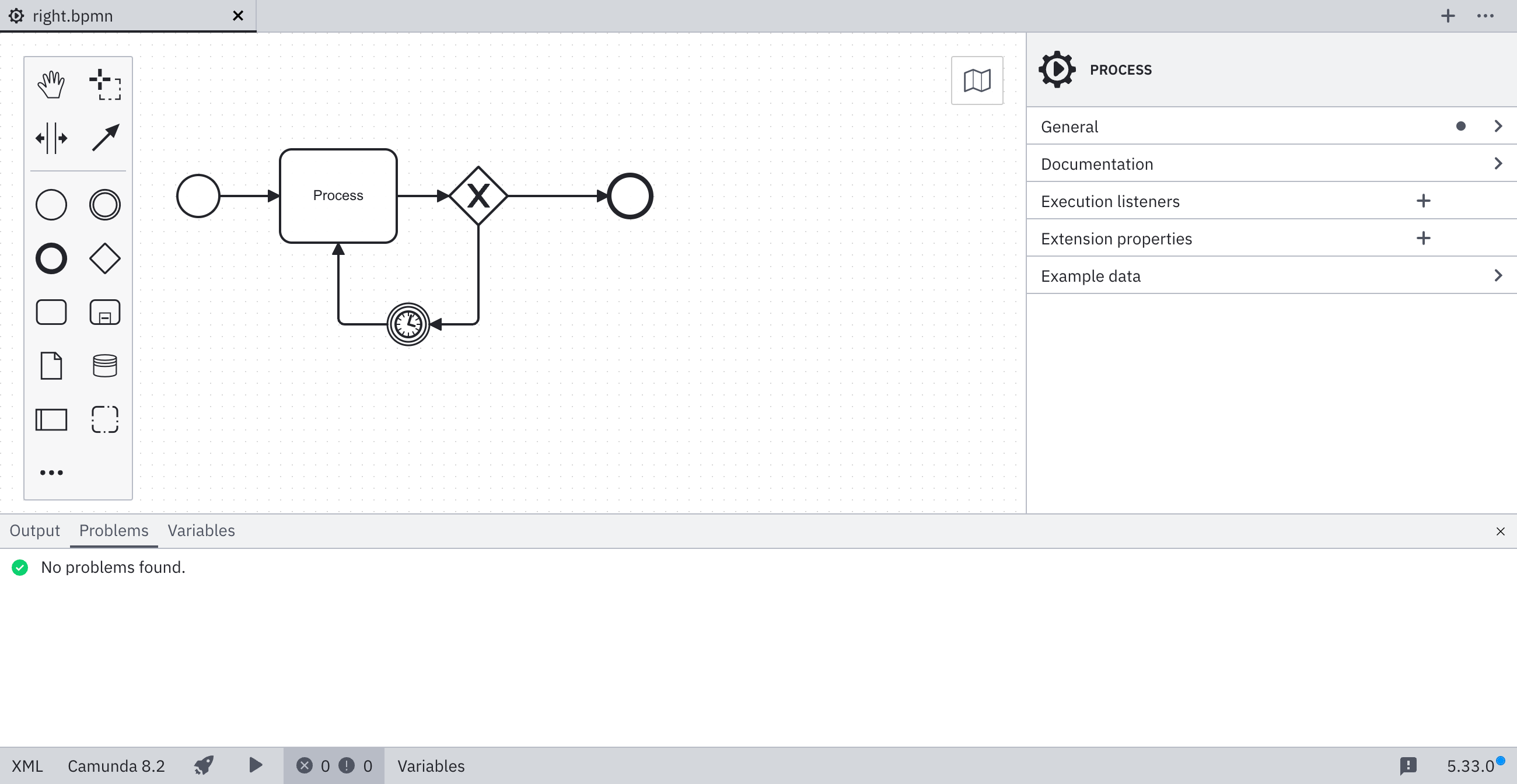Switch to XML view

(26, 766)
